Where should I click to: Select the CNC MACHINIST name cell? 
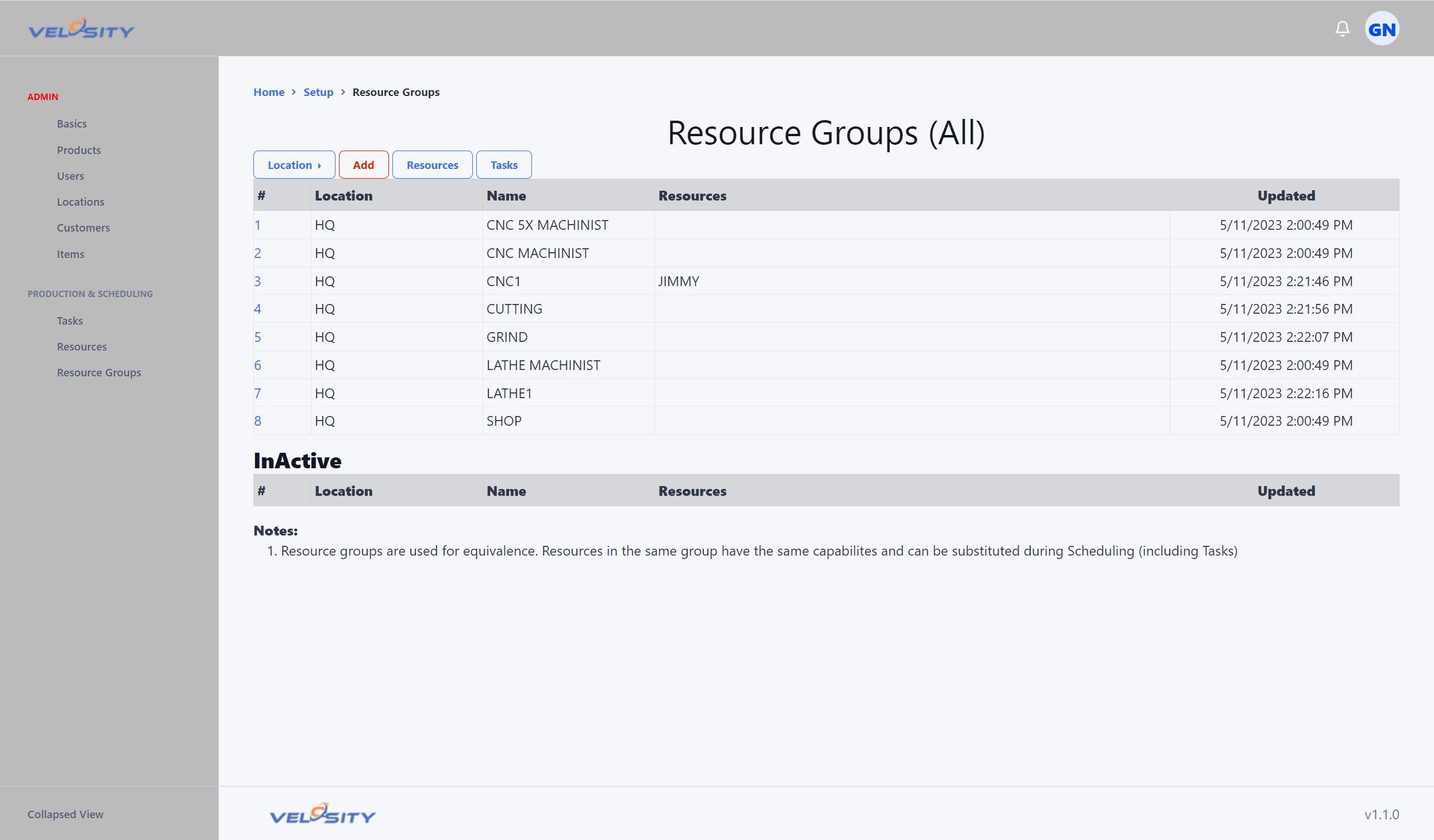click(x=568, y=253)
